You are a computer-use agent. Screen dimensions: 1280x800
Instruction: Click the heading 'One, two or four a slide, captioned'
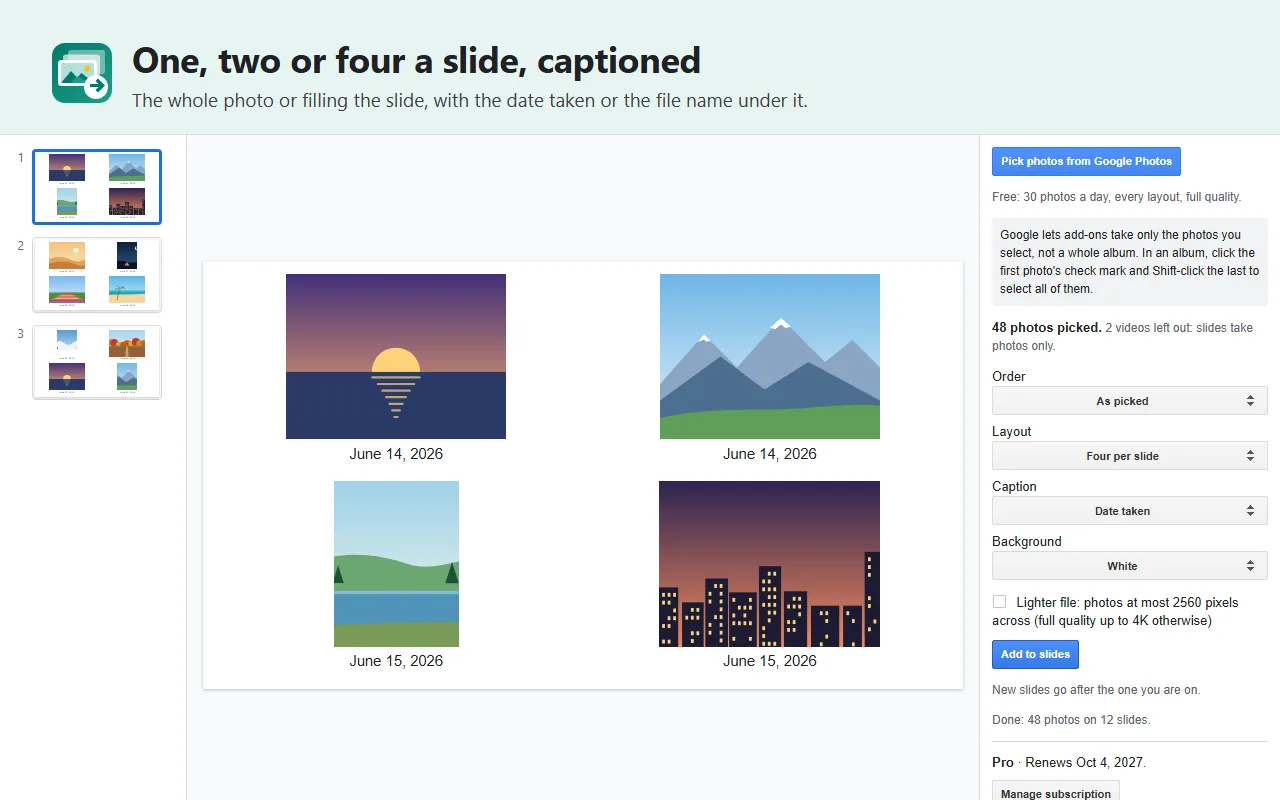coord(416,61)
